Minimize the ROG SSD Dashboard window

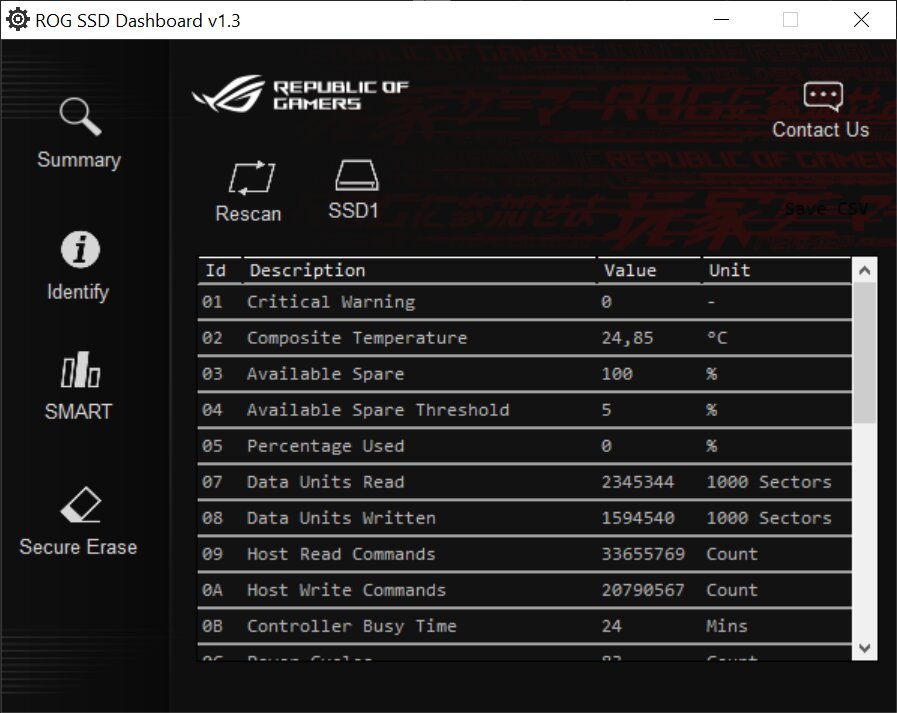722,20
